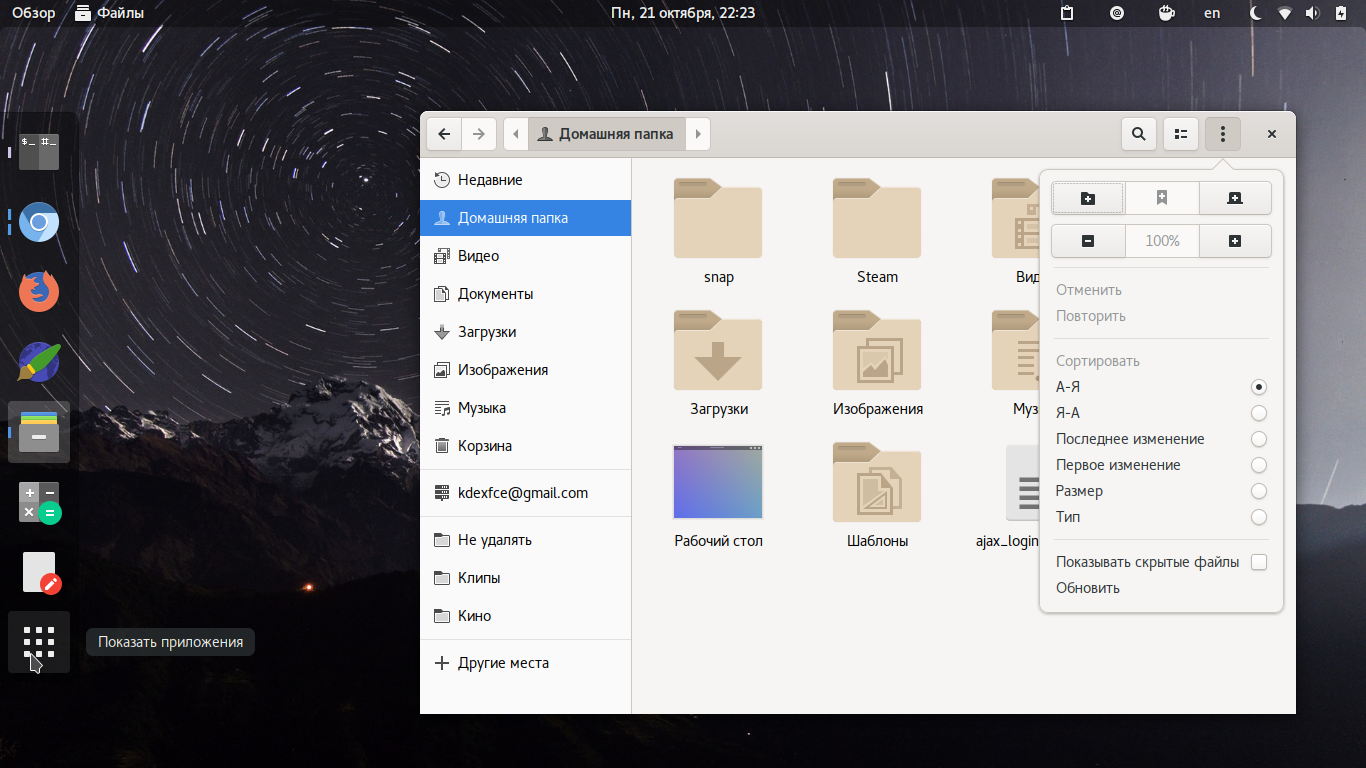1366x768 pixels.
Task: Click the path bar left scroll arrow
Action: [516, 134]
